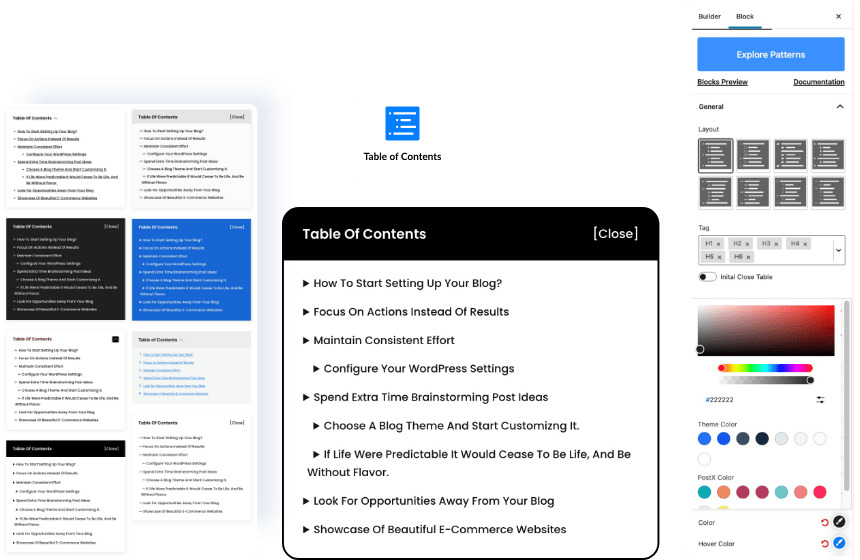
Task: Pick the slate gray-blue Theme Color swatch
Action: click(743, 438)
